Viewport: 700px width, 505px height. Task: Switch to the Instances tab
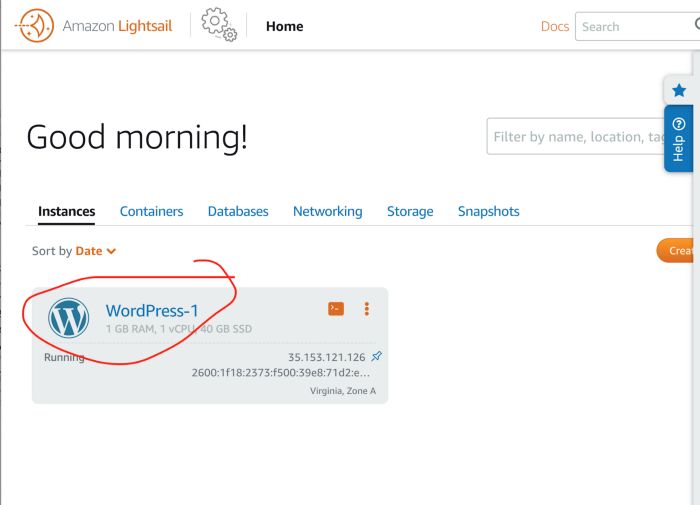pyautogui.click(x=67, y=211)
